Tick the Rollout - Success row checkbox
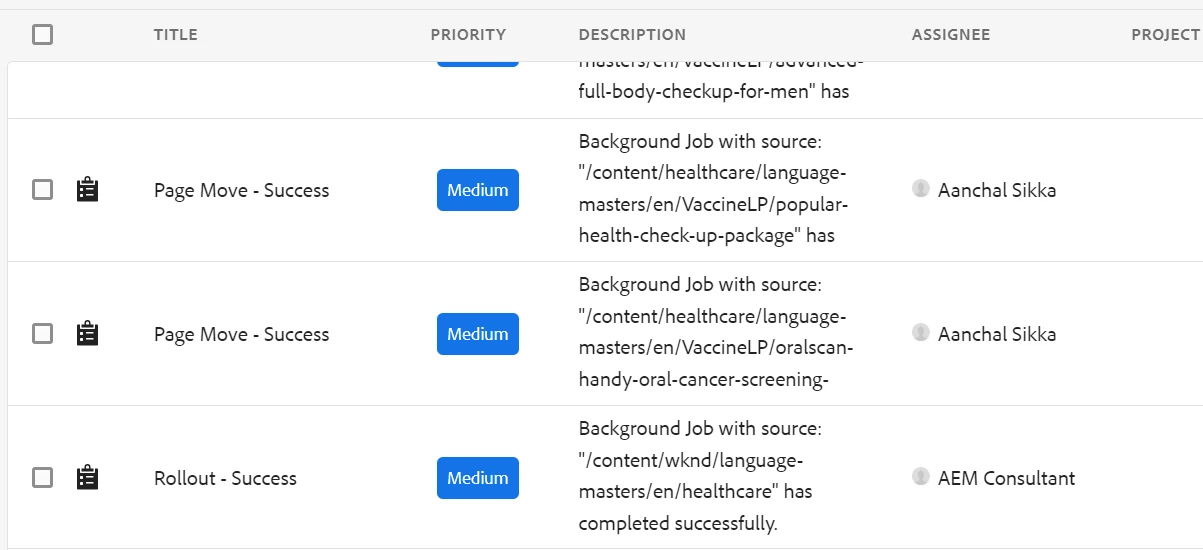Screen dimensions: 1203x550 (x=42, y=478)
